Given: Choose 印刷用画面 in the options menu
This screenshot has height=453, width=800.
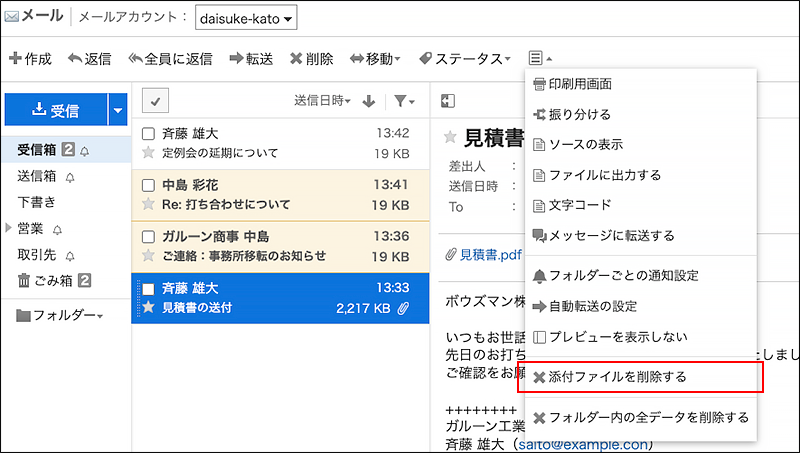Looking at the screenshot, I should [580, 84].
